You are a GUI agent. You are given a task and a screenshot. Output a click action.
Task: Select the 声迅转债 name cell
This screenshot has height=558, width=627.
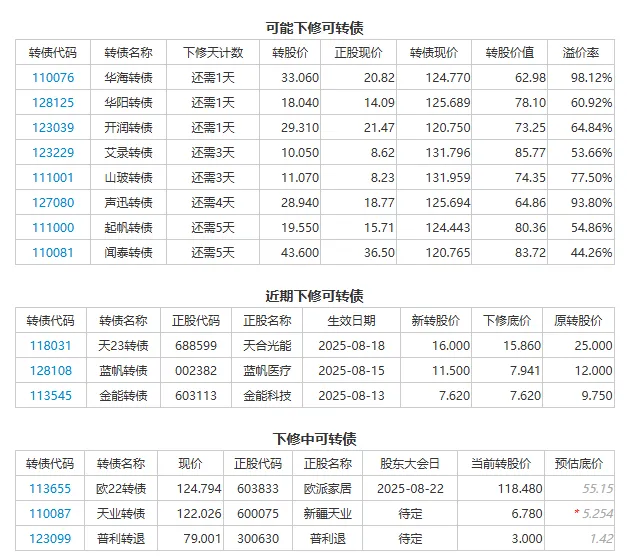(128, 203)
